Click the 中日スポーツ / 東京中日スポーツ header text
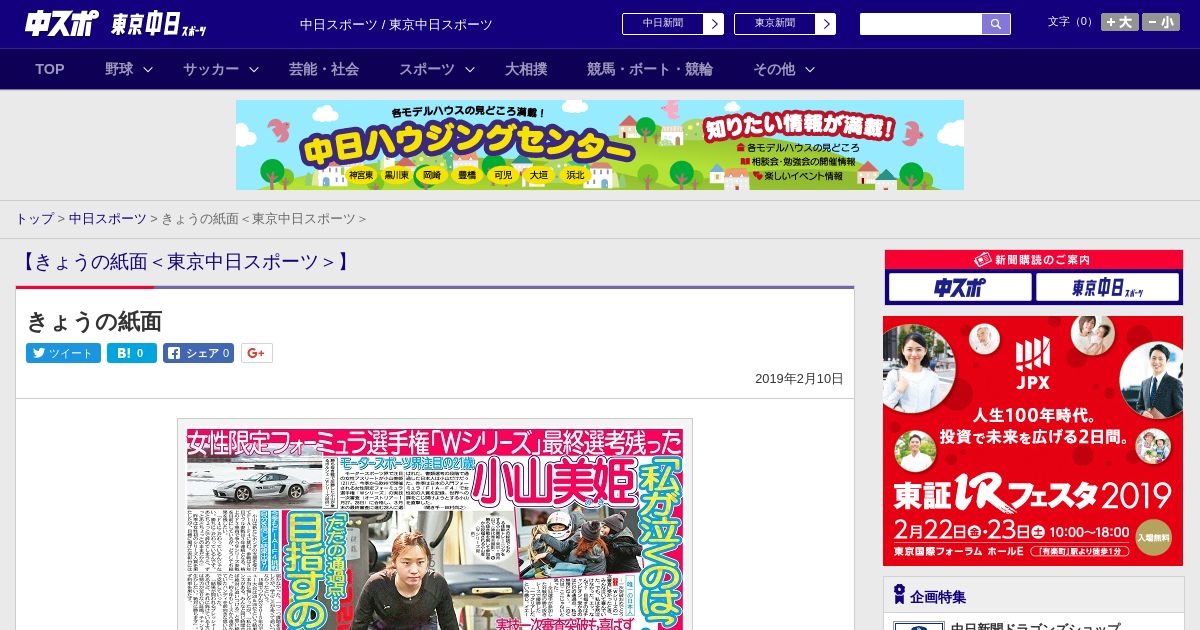This screenshot has height=630, width=1200. pyautogui.click(x=396, y=24)
